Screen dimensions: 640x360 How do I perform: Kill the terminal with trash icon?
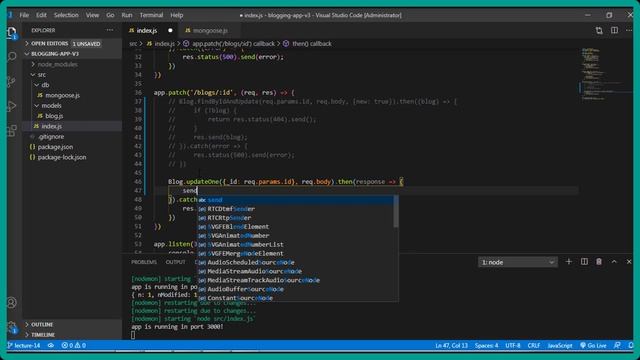tap(599, 262)
